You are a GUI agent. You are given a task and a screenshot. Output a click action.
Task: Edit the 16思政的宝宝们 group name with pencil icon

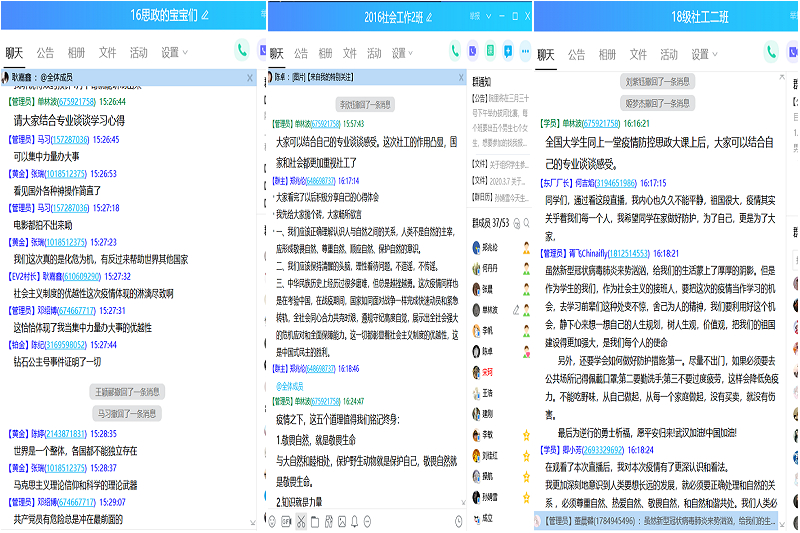point(205,15)
